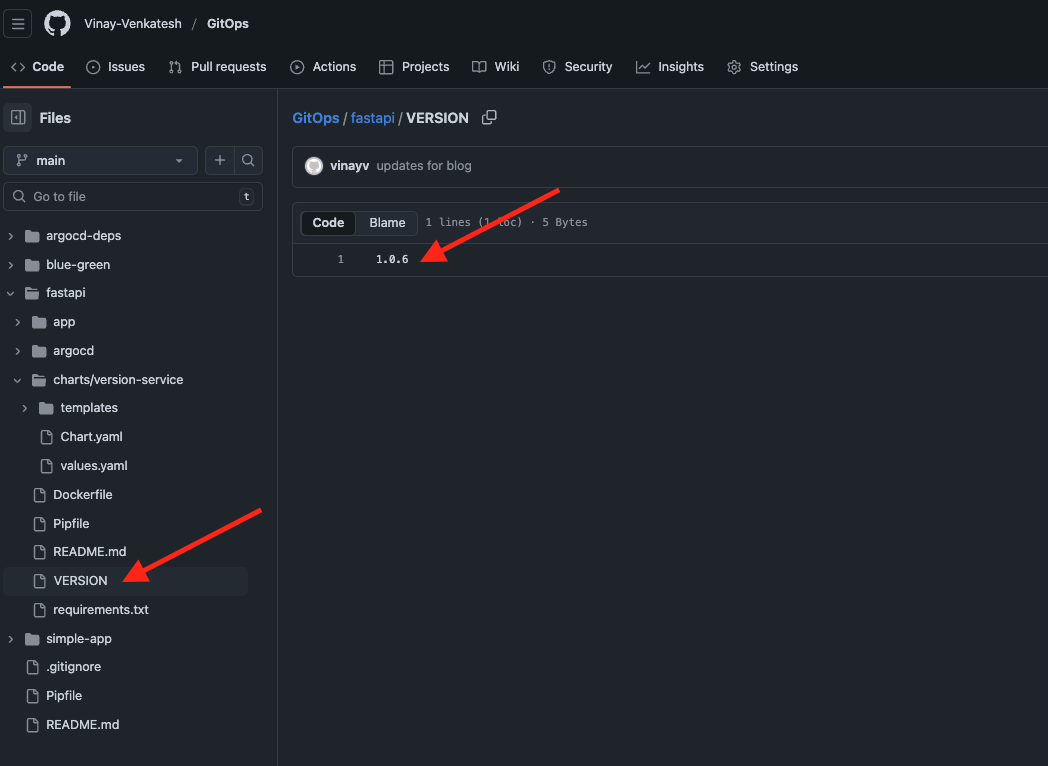The height and width of the screenshot is (766, 1048).
Task: Open the main branch dropdown
Action: coord(100,160)
